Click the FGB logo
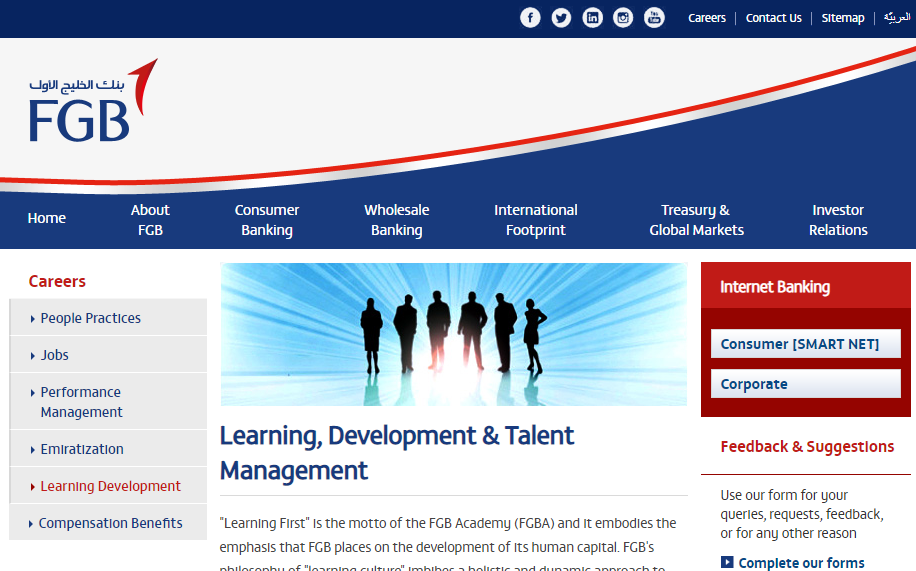 point(93,101)
